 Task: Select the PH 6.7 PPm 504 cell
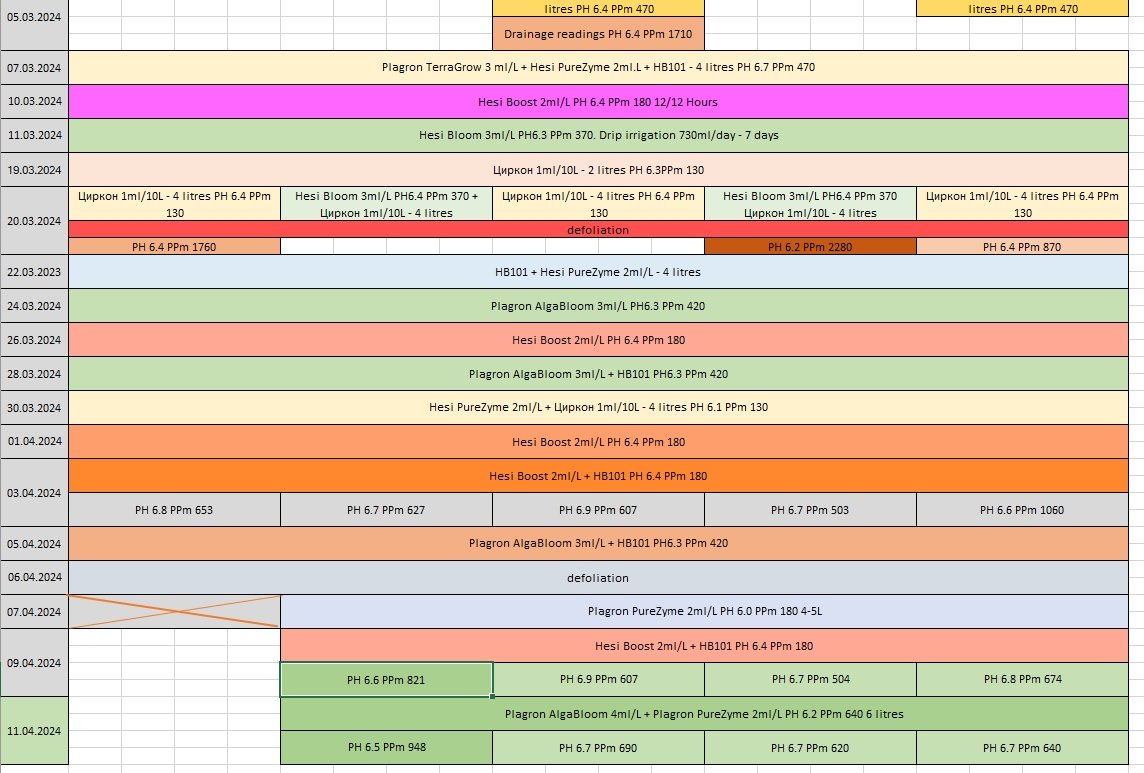click(x=810, y=680)
